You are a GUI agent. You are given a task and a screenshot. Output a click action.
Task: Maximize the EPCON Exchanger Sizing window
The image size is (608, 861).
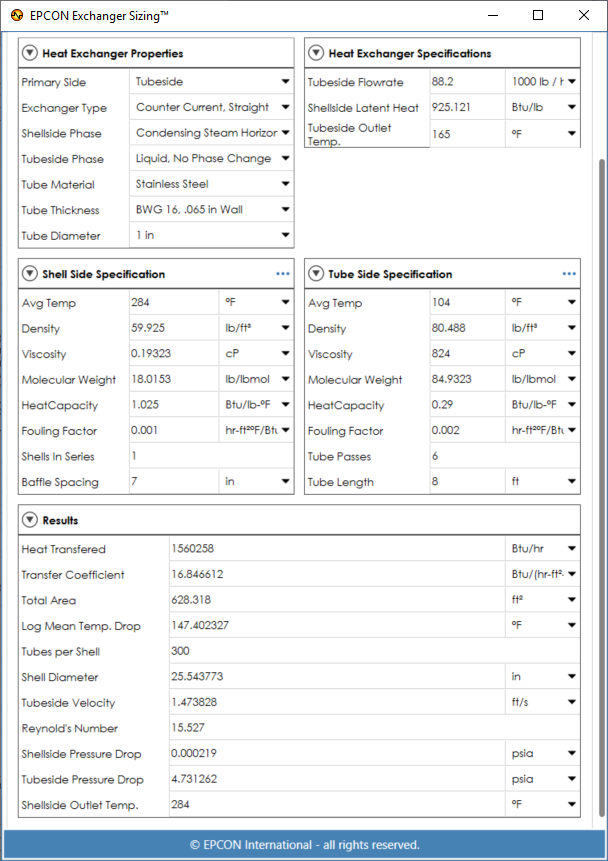538,15
